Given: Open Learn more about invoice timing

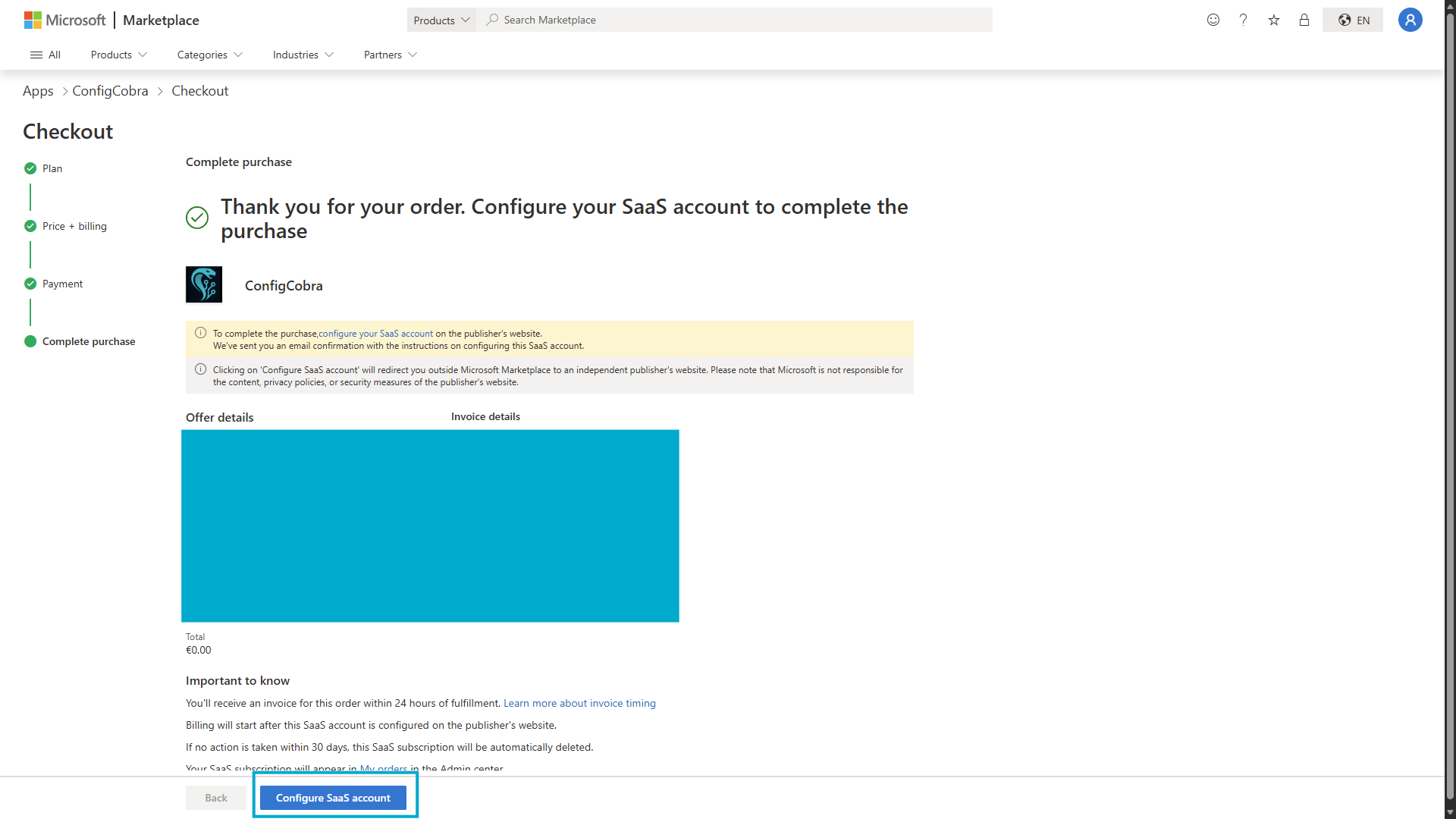Looking at the screenshot, I should click(579, 703).
